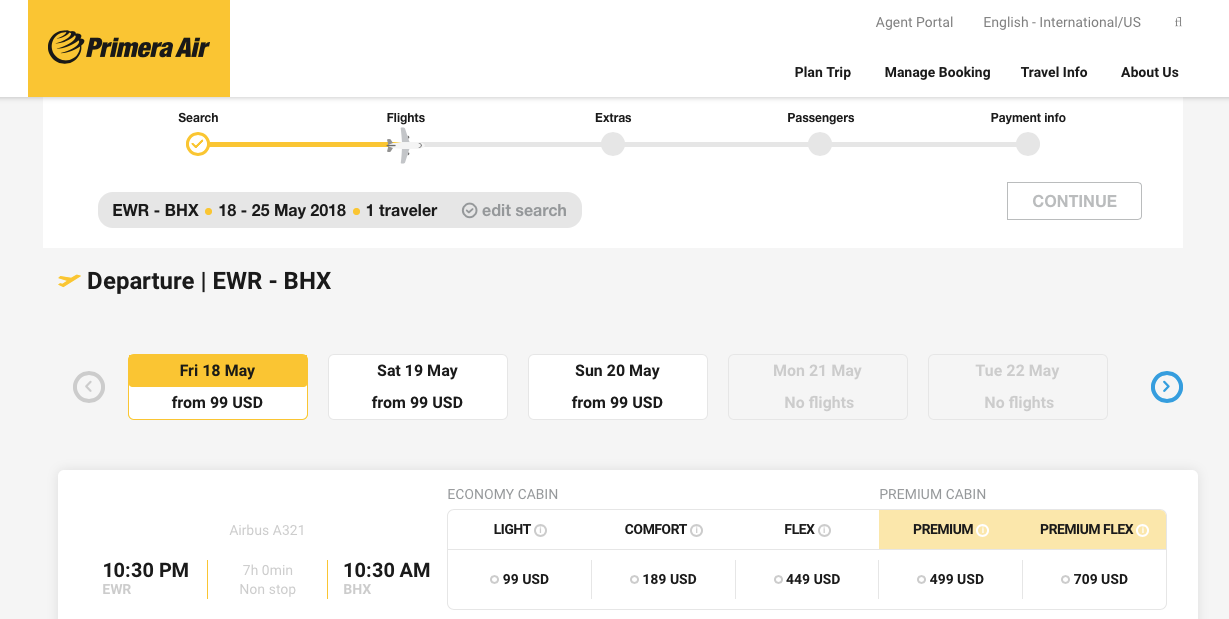Screen dimensions: 1229x619
Task: Choose the 189 USD Comfort fare
Action: click(x=663, y=579)
